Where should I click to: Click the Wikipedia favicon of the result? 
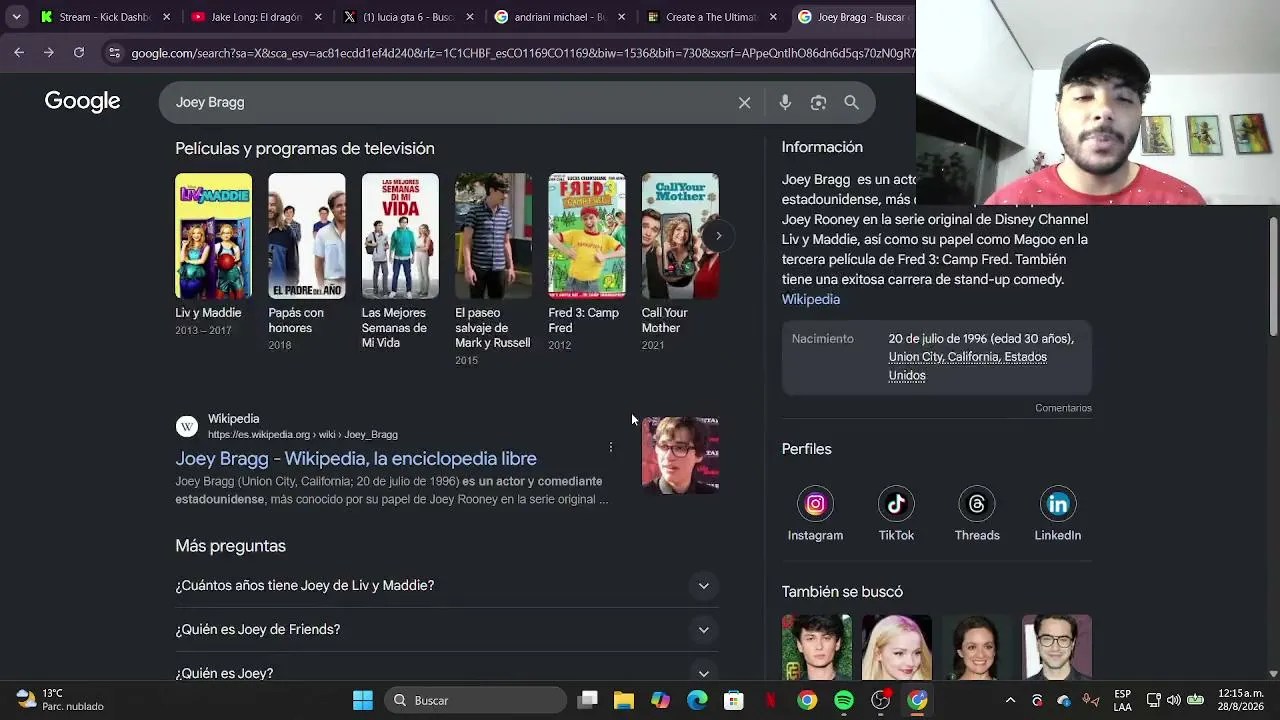tap(187, 427)
